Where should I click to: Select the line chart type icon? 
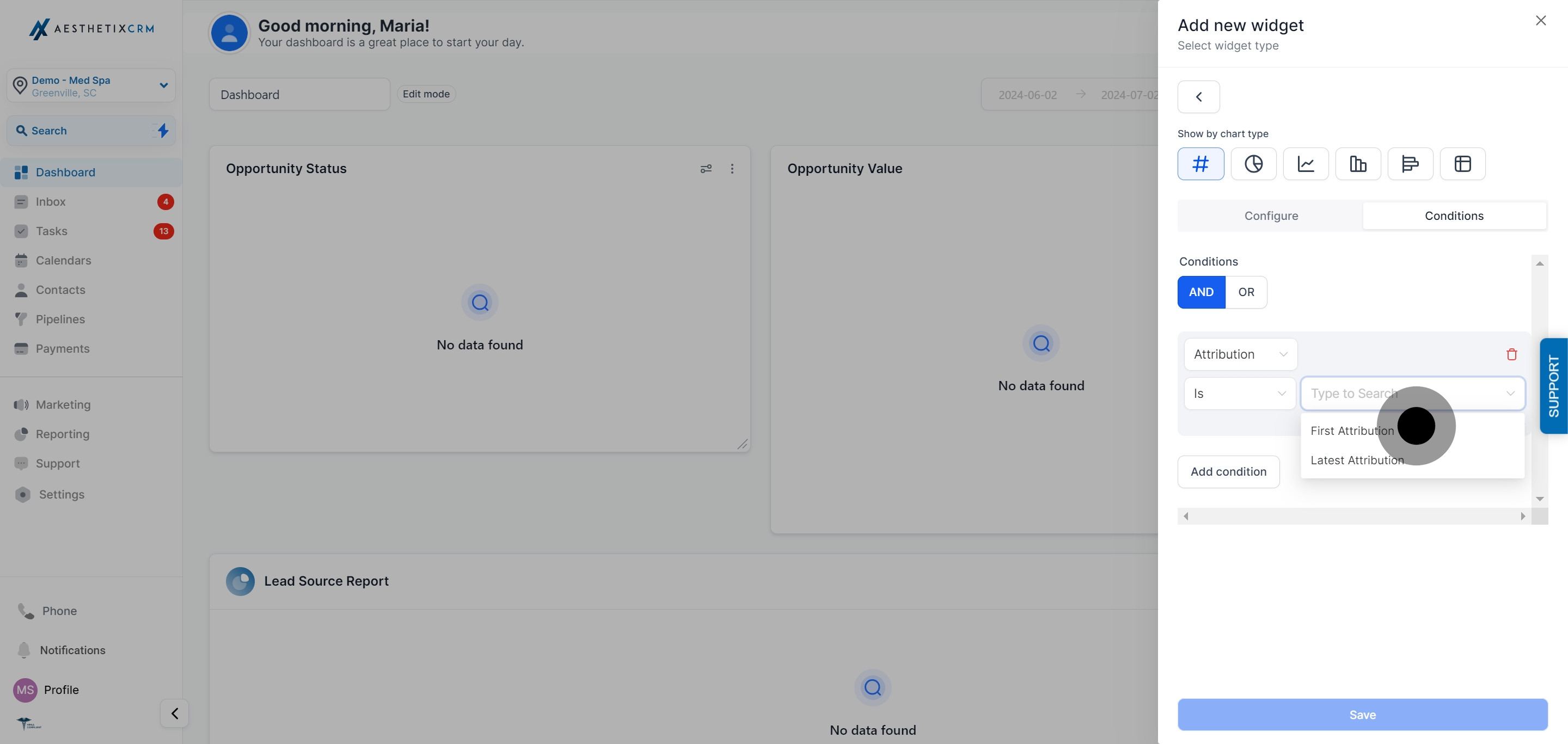click(x=1306, y=164)
